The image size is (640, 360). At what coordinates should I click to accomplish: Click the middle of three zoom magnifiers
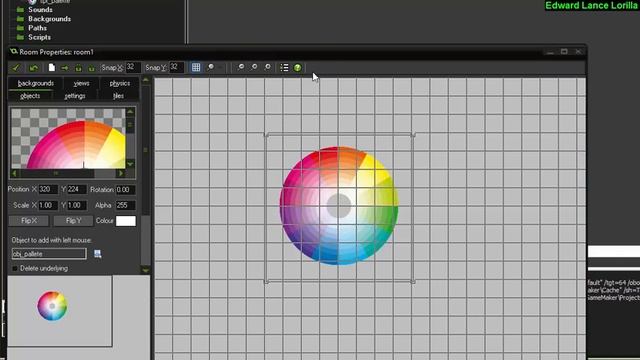(254, 67)
